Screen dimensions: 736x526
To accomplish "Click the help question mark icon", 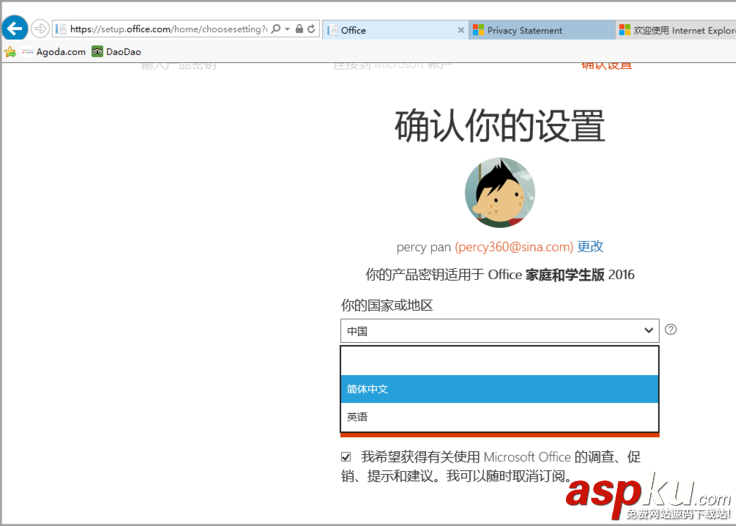I will click(x=671, y=329).
